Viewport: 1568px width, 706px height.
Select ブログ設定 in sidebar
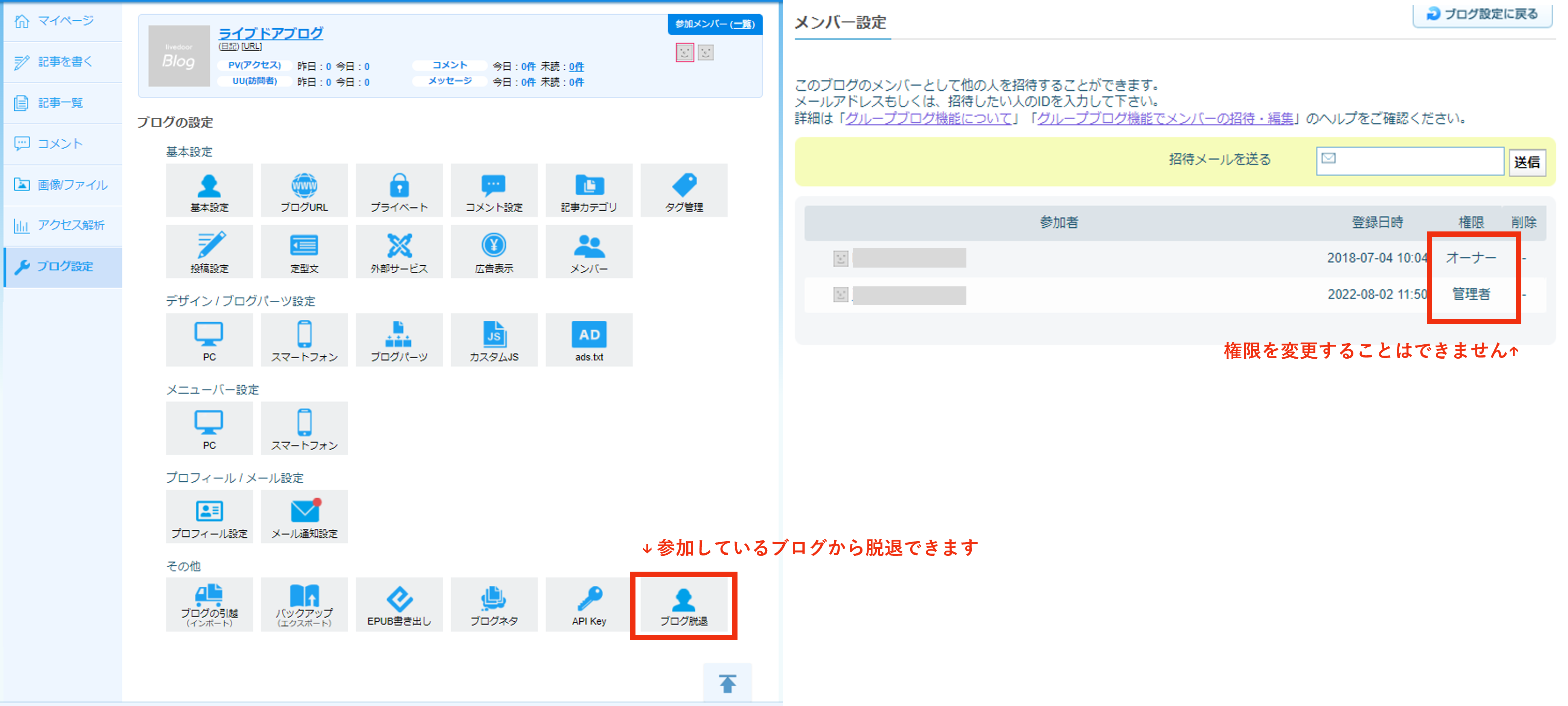(63, 266)
